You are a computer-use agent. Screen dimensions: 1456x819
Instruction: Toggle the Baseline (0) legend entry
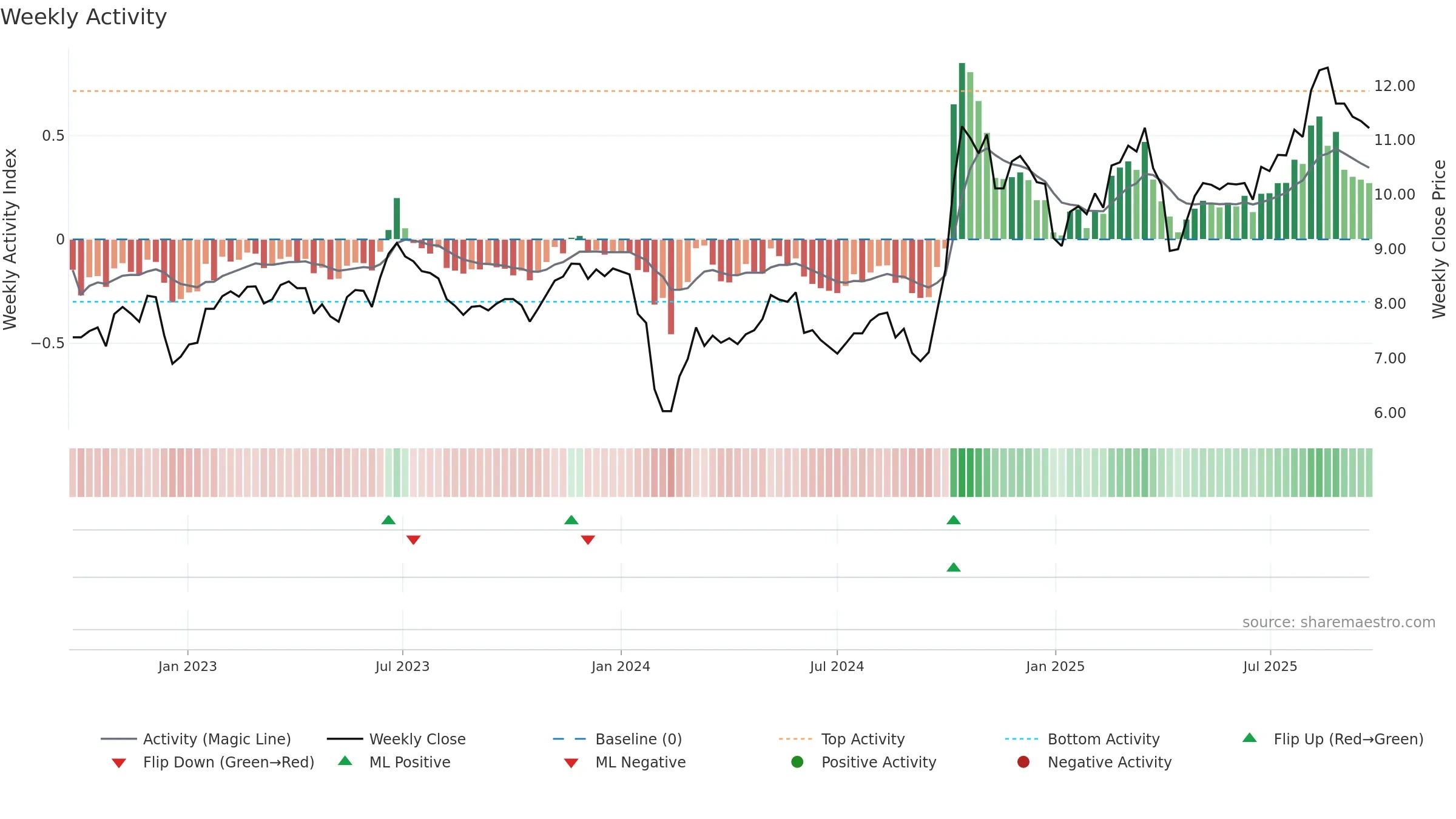(618, 739)
